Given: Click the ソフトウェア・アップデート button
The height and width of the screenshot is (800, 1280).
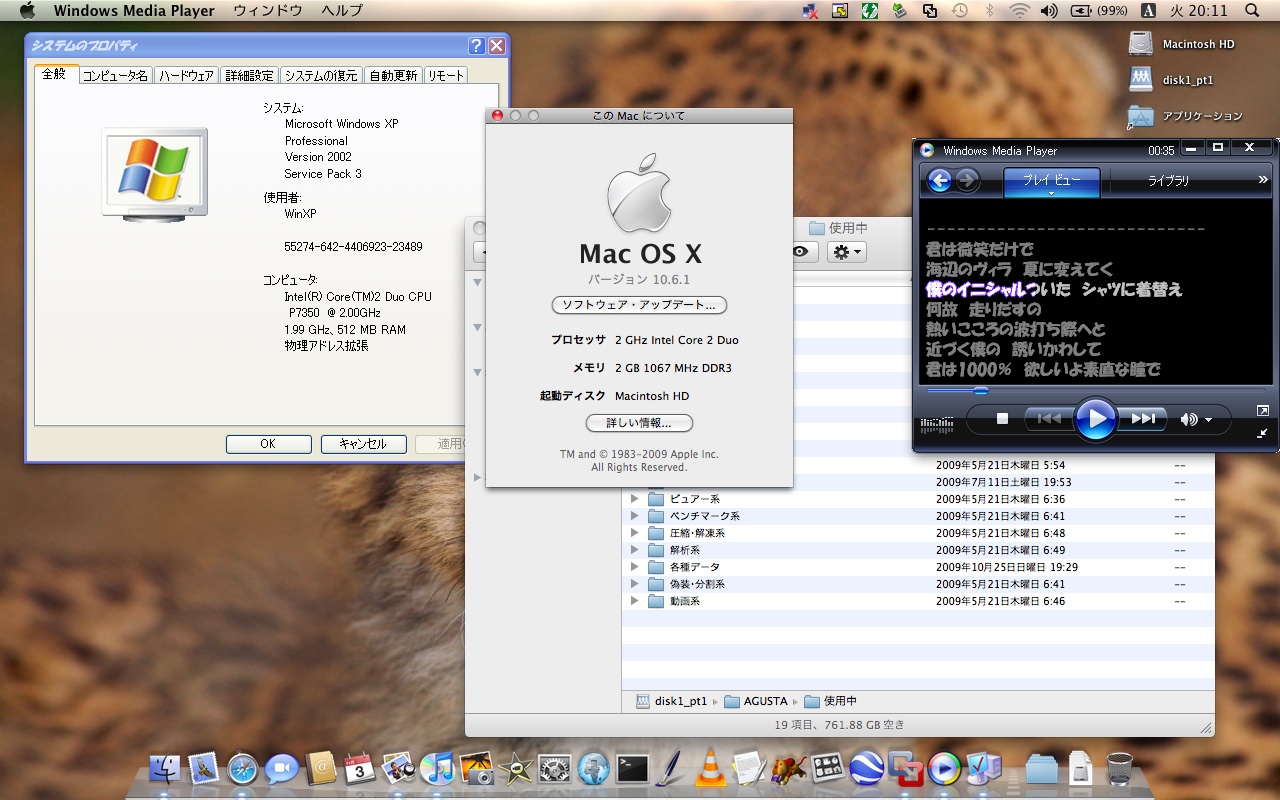Looking at the screenshot, I should (639, 305).
